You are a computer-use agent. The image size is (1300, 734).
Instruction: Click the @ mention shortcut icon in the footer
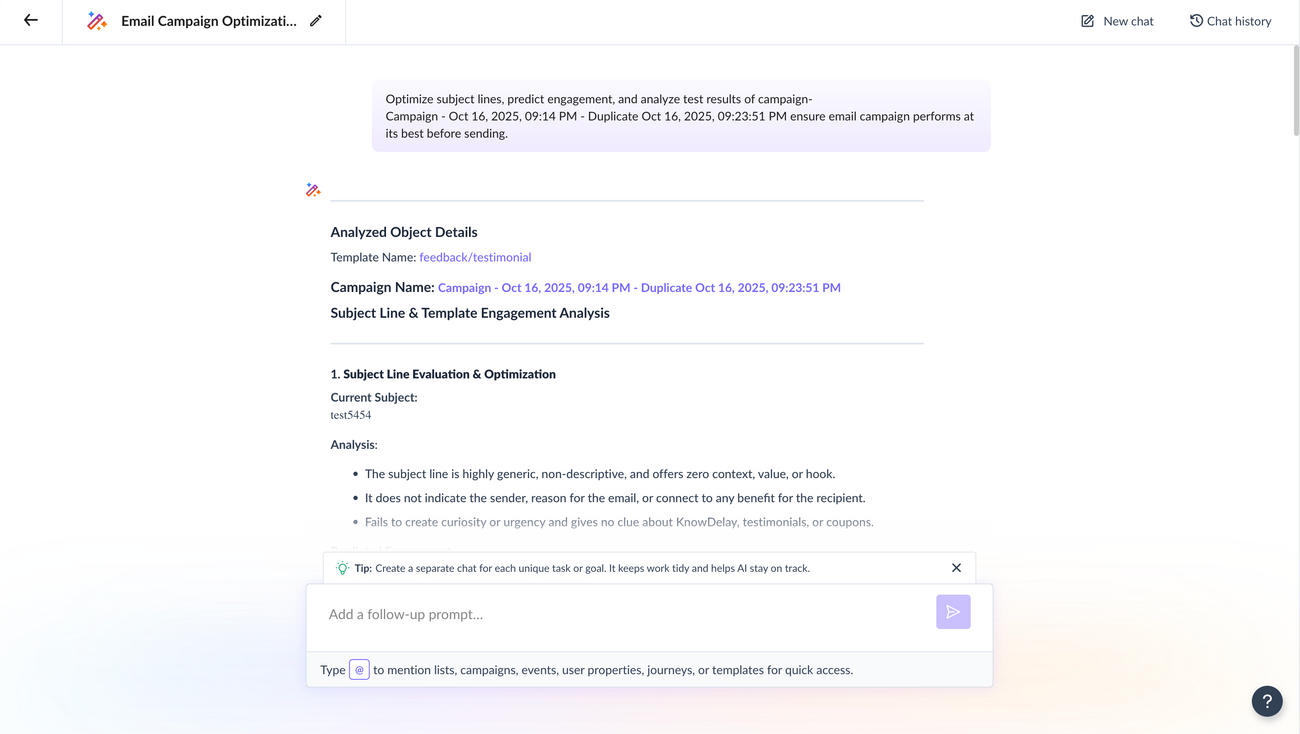358,669
